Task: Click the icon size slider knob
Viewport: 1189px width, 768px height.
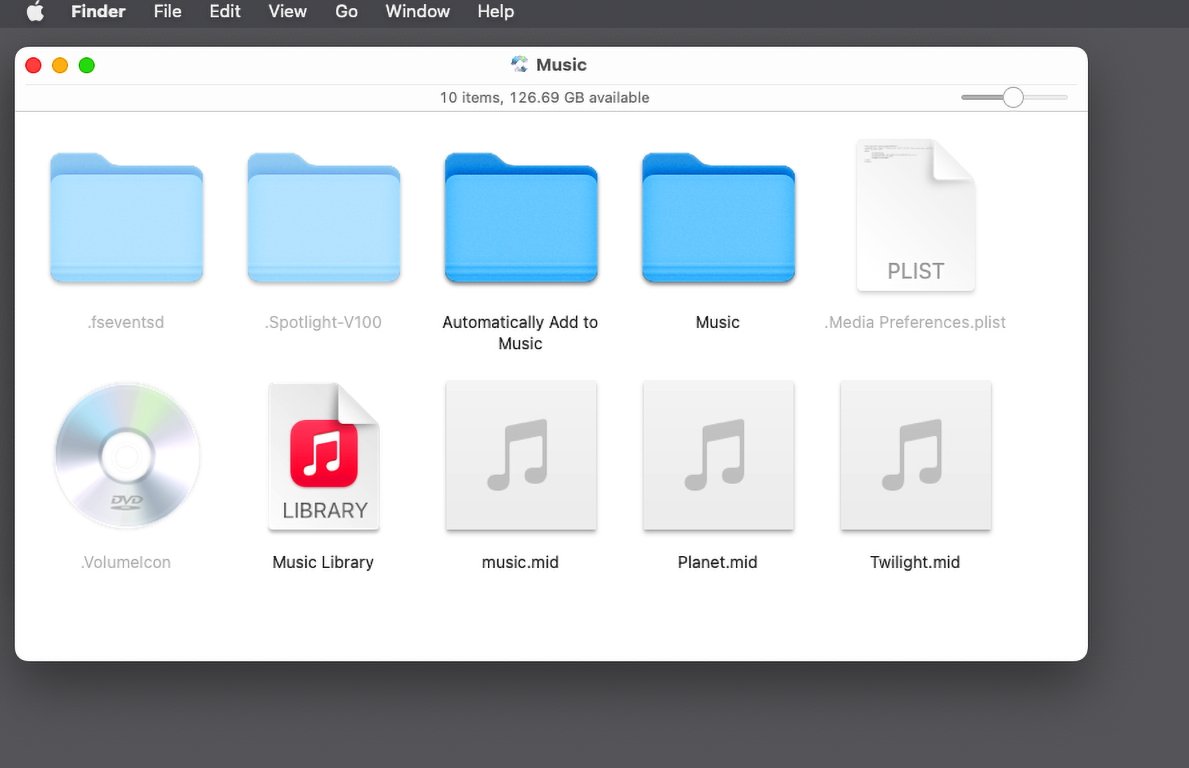Action: [x=1013, y=97]
